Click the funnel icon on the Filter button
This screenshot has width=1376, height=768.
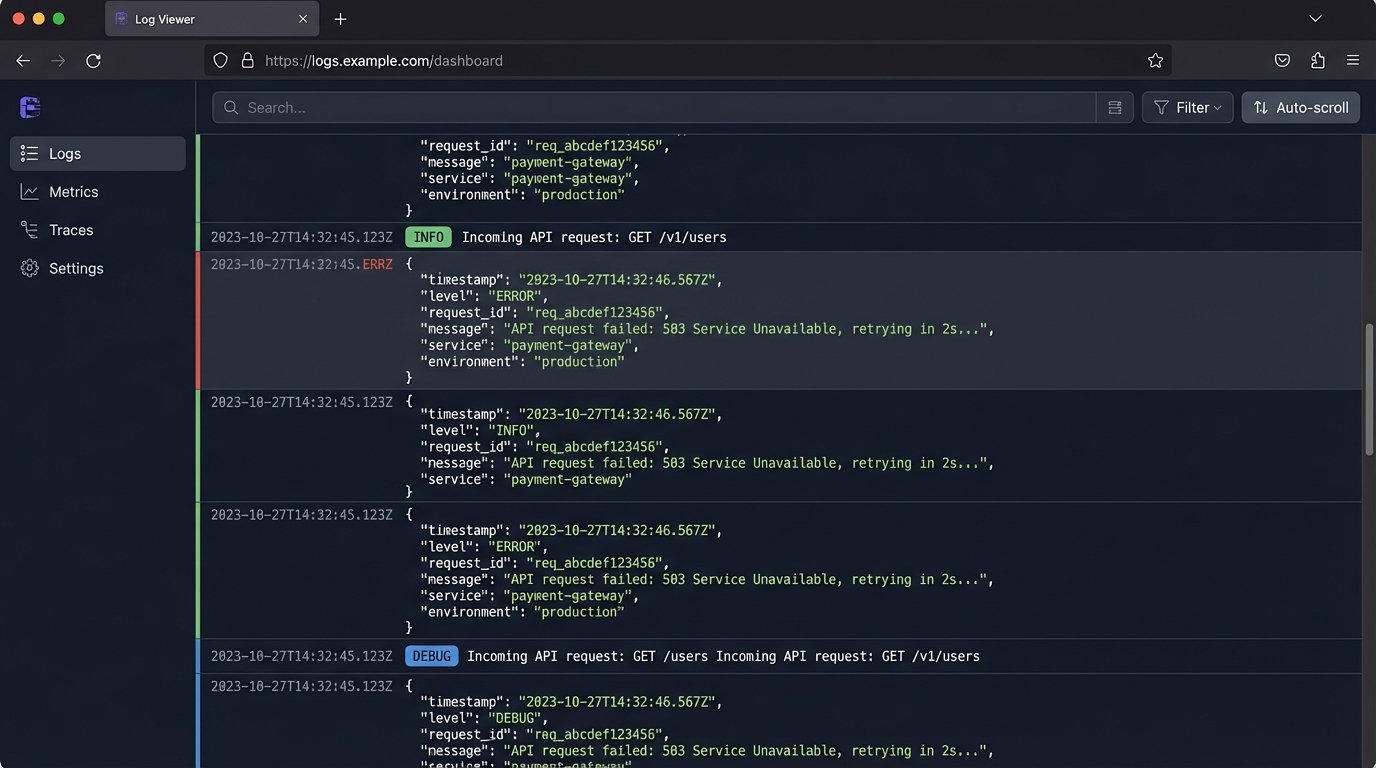pos(1161,107)
